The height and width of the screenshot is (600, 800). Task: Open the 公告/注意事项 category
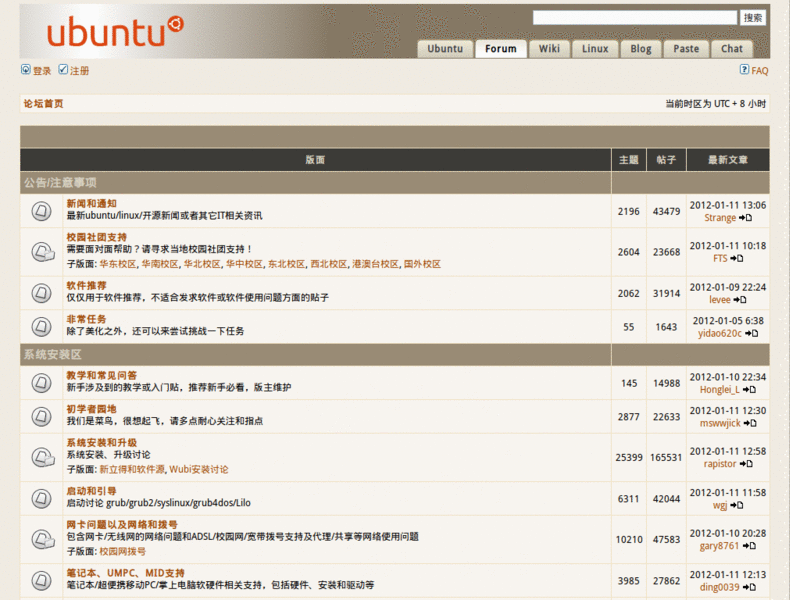60,183
